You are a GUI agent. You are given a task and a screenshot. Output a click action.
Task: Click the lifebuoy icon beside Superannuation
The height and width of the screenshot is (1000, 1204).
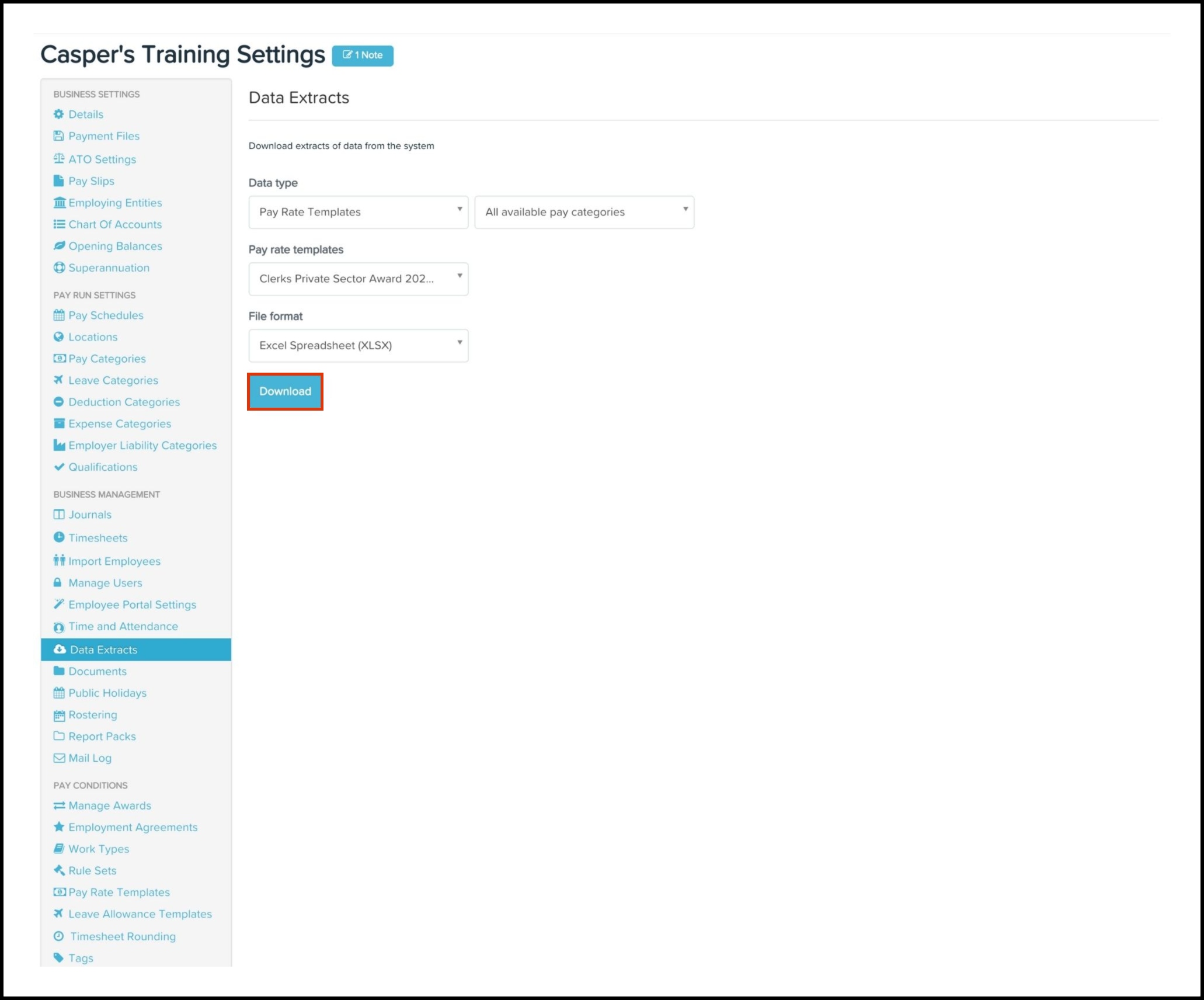tap(59, 268)
